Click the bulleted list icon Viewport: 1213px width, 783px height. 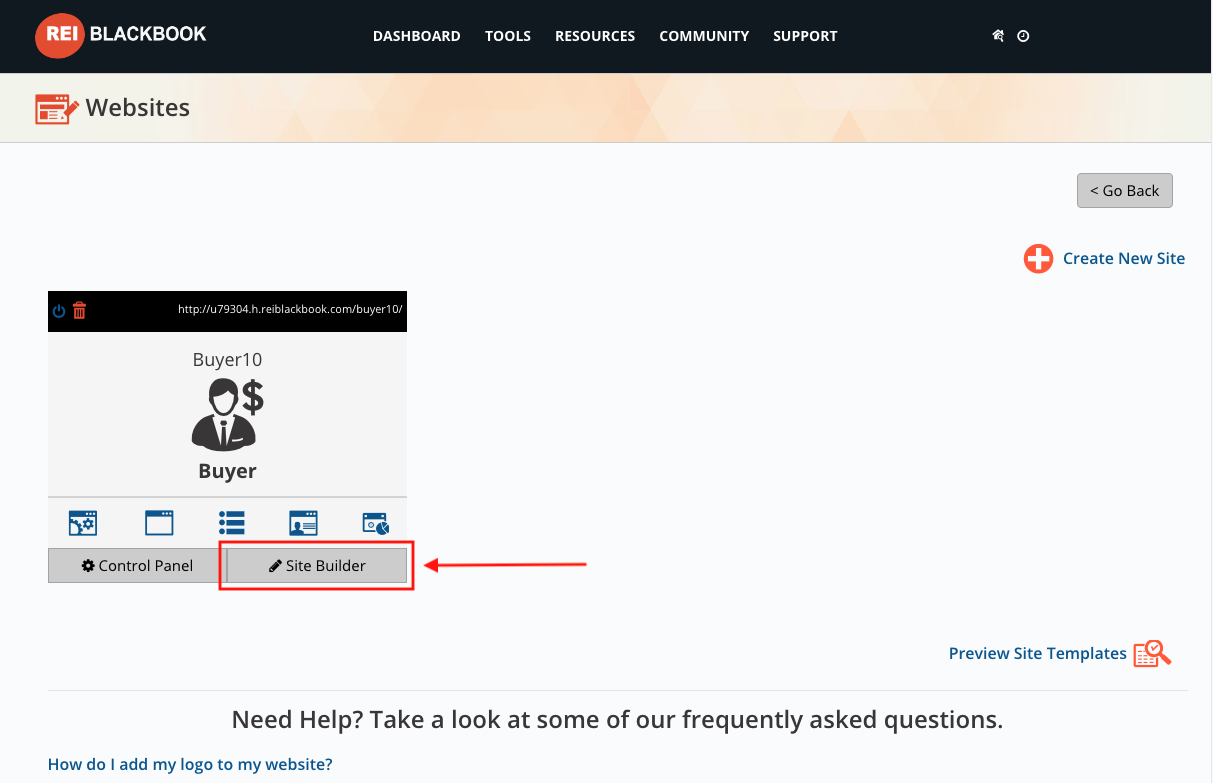232,523
